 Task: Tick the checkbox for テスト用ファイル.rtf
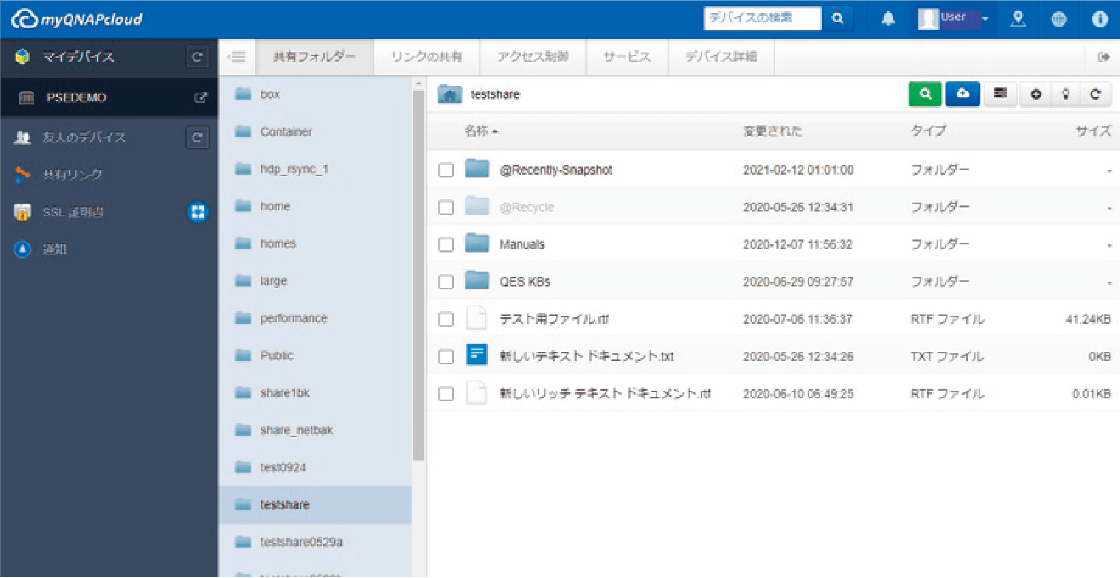click(446, 318)
